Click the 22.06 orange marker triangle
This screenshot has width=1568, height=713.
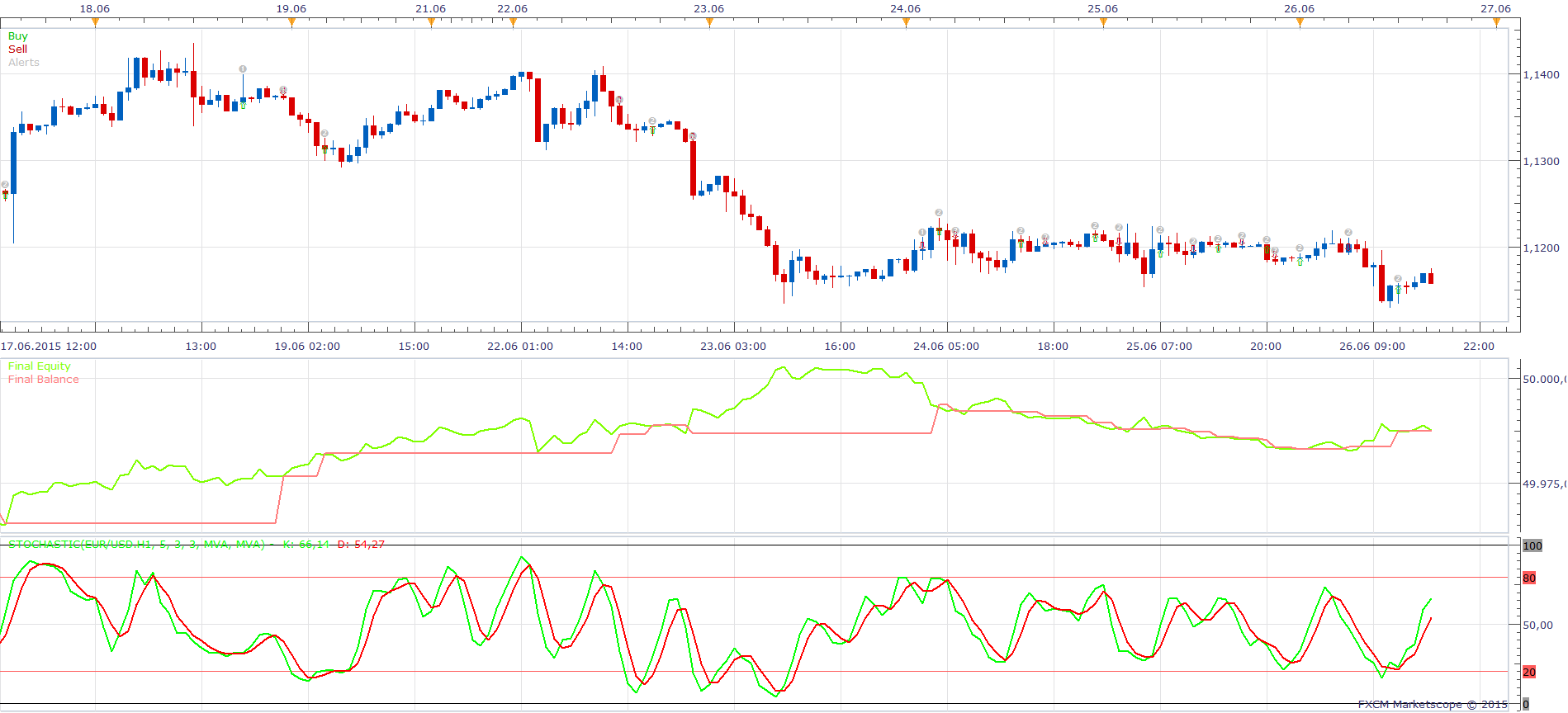(513, 22)
